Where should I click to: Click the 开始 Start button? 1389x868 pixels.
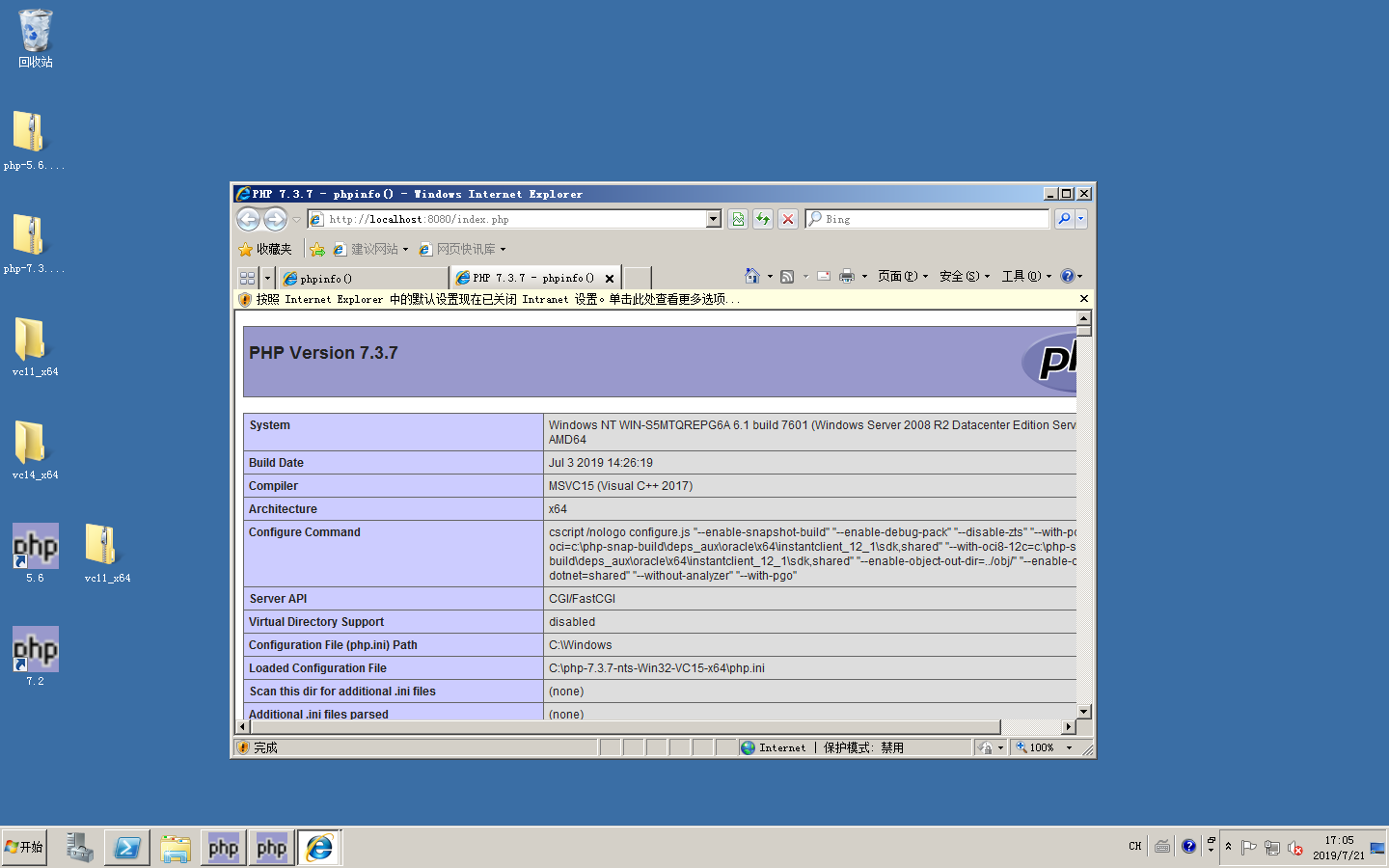(24, 848)
